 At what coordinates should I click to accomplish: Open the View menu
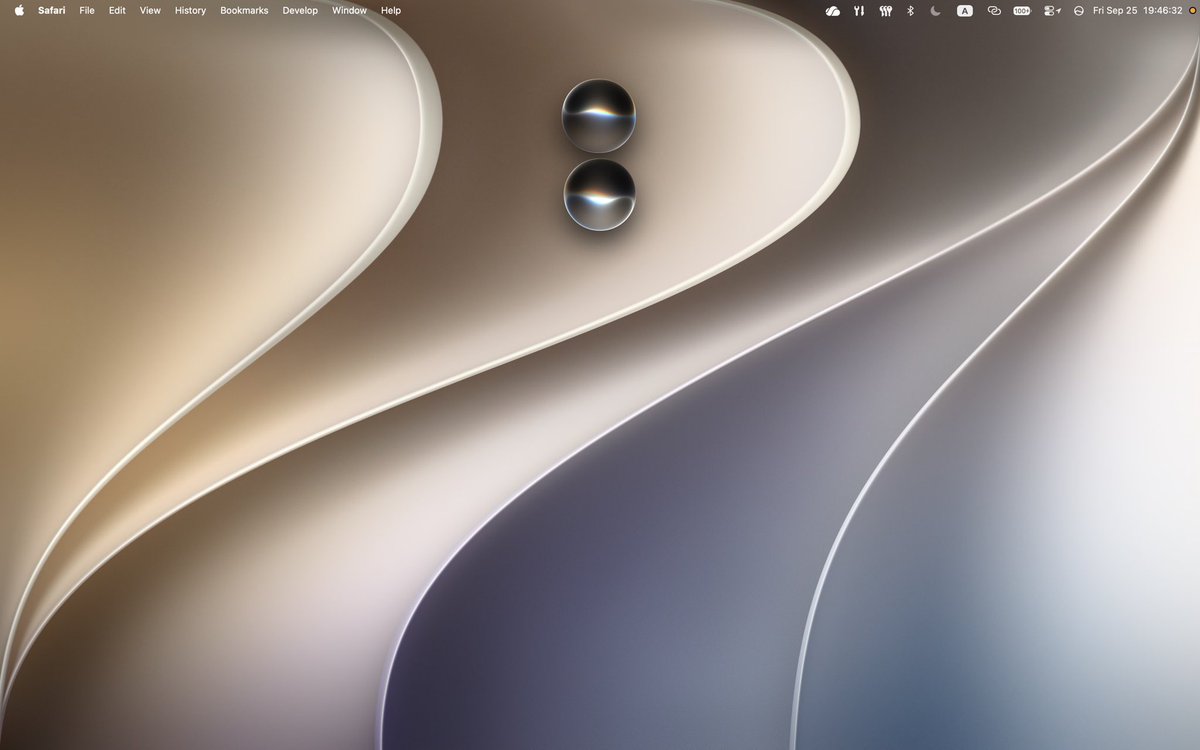pos(150,10)
